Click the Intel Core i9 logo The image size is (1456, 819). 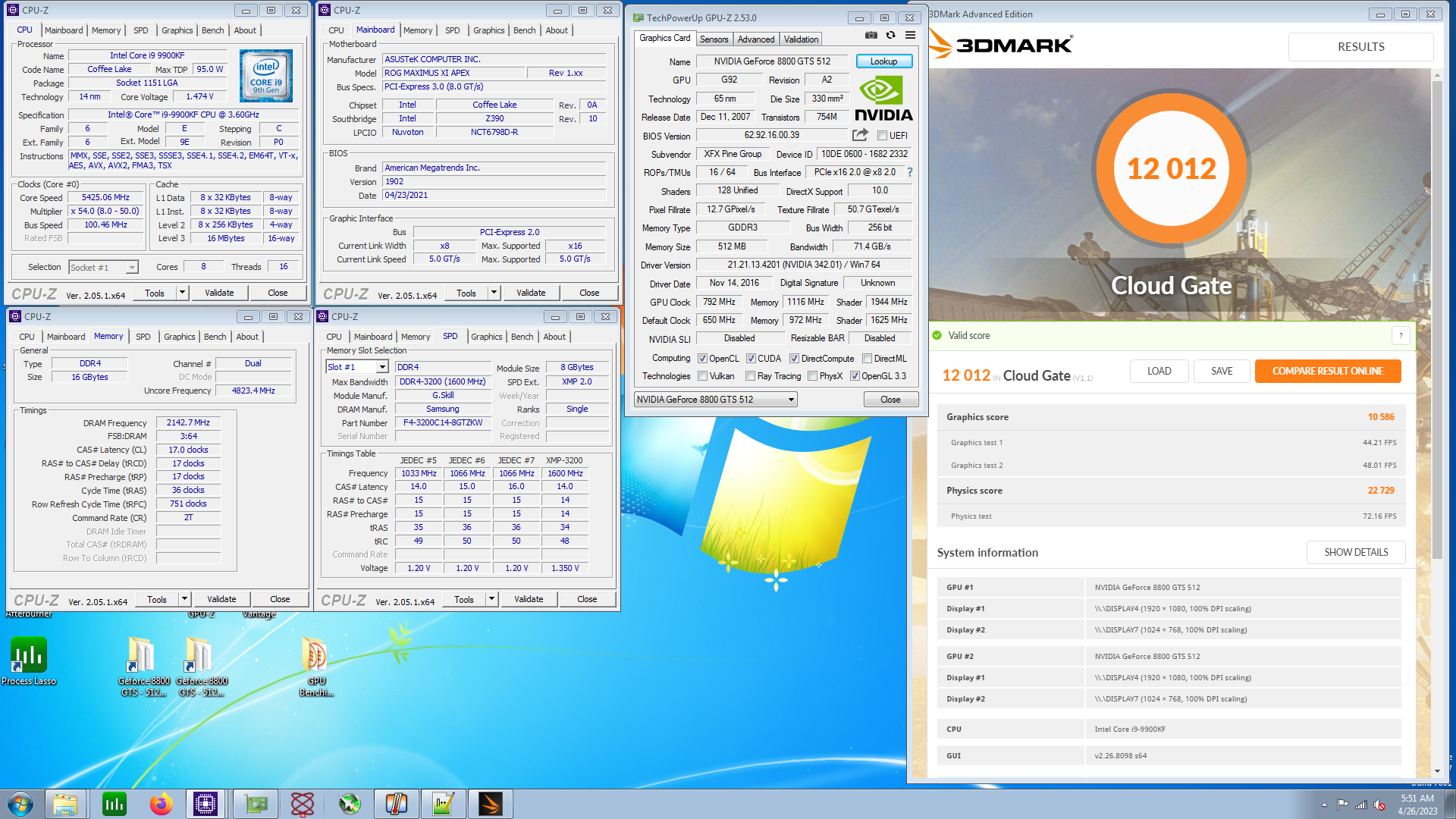point(266,76)
